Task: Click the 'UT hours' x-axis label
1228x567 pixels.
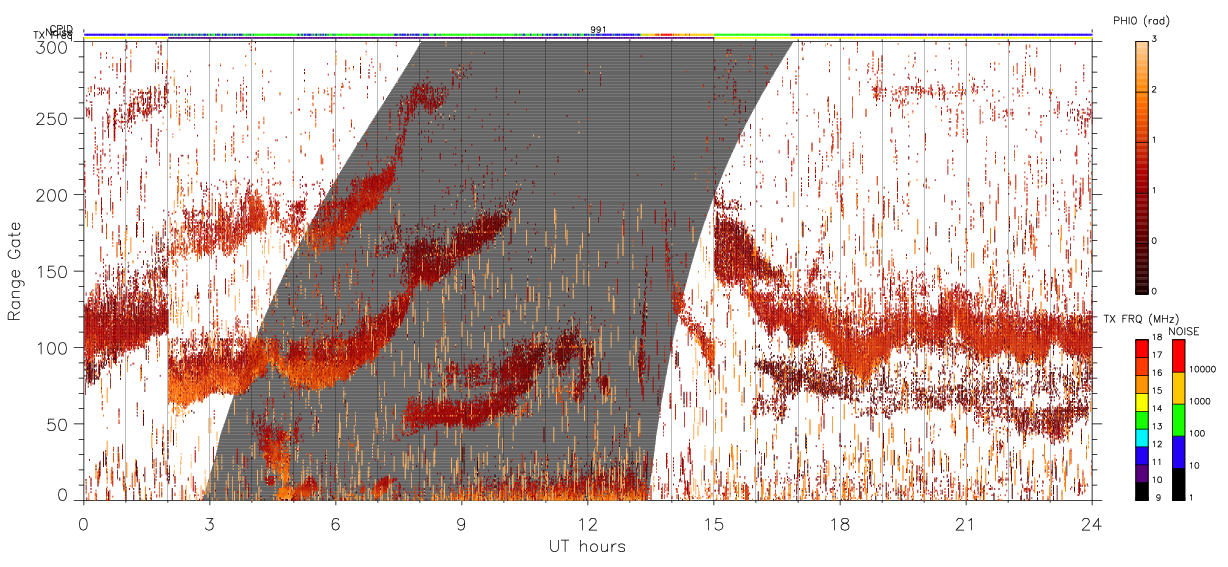Action: pos(587,546)
